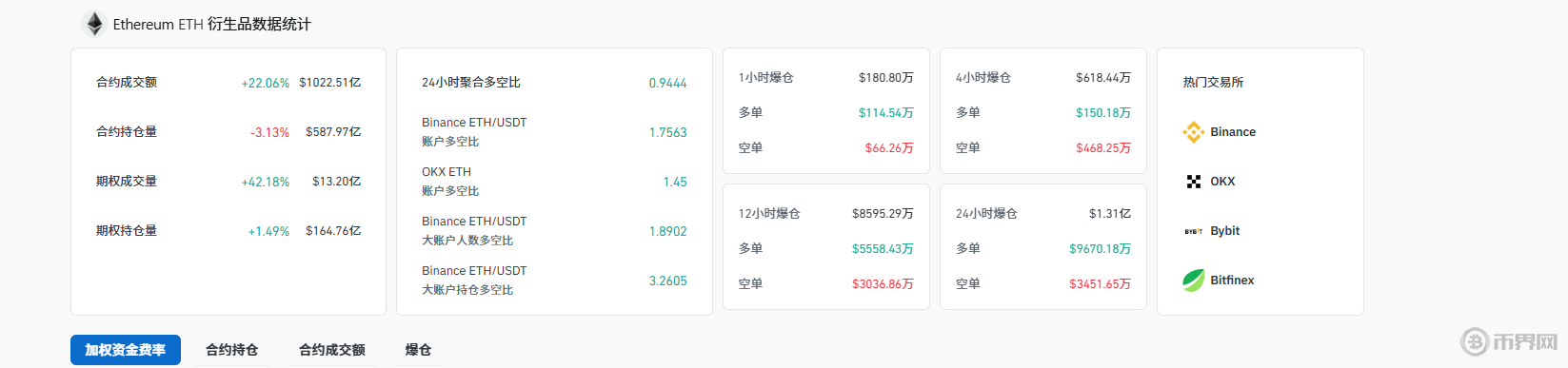Click the $9670.18万 long liquidation value

pos(1101,249)
